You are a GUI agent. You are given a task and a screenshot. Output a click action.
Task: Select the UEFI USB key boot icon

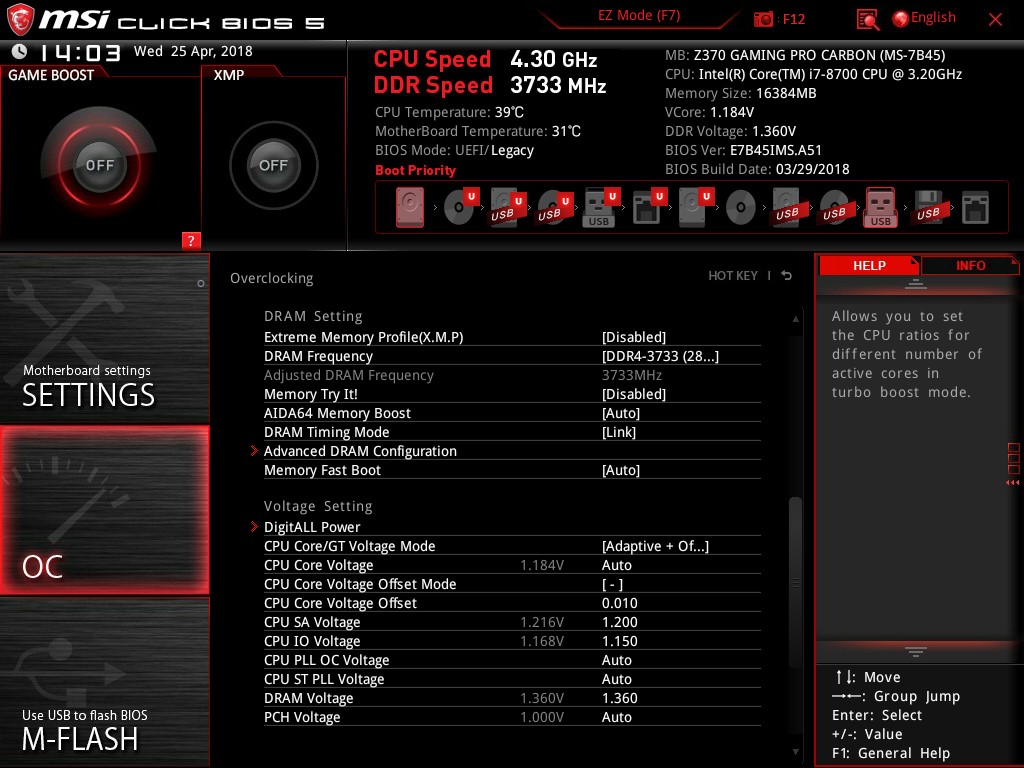pyautogui.click(x=600, y=207)
